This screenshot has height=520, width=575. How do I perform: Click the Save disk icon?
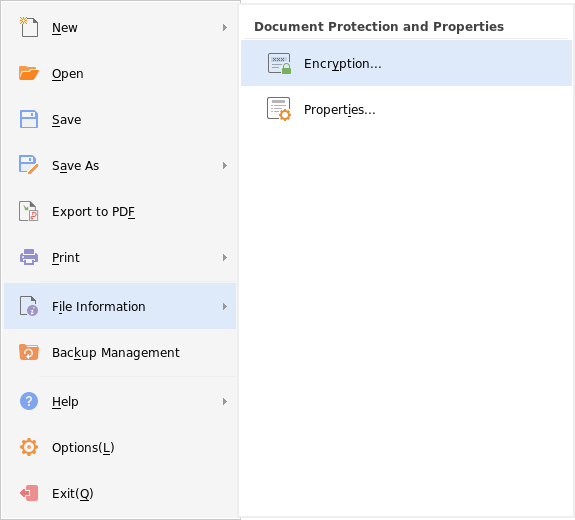29,119
